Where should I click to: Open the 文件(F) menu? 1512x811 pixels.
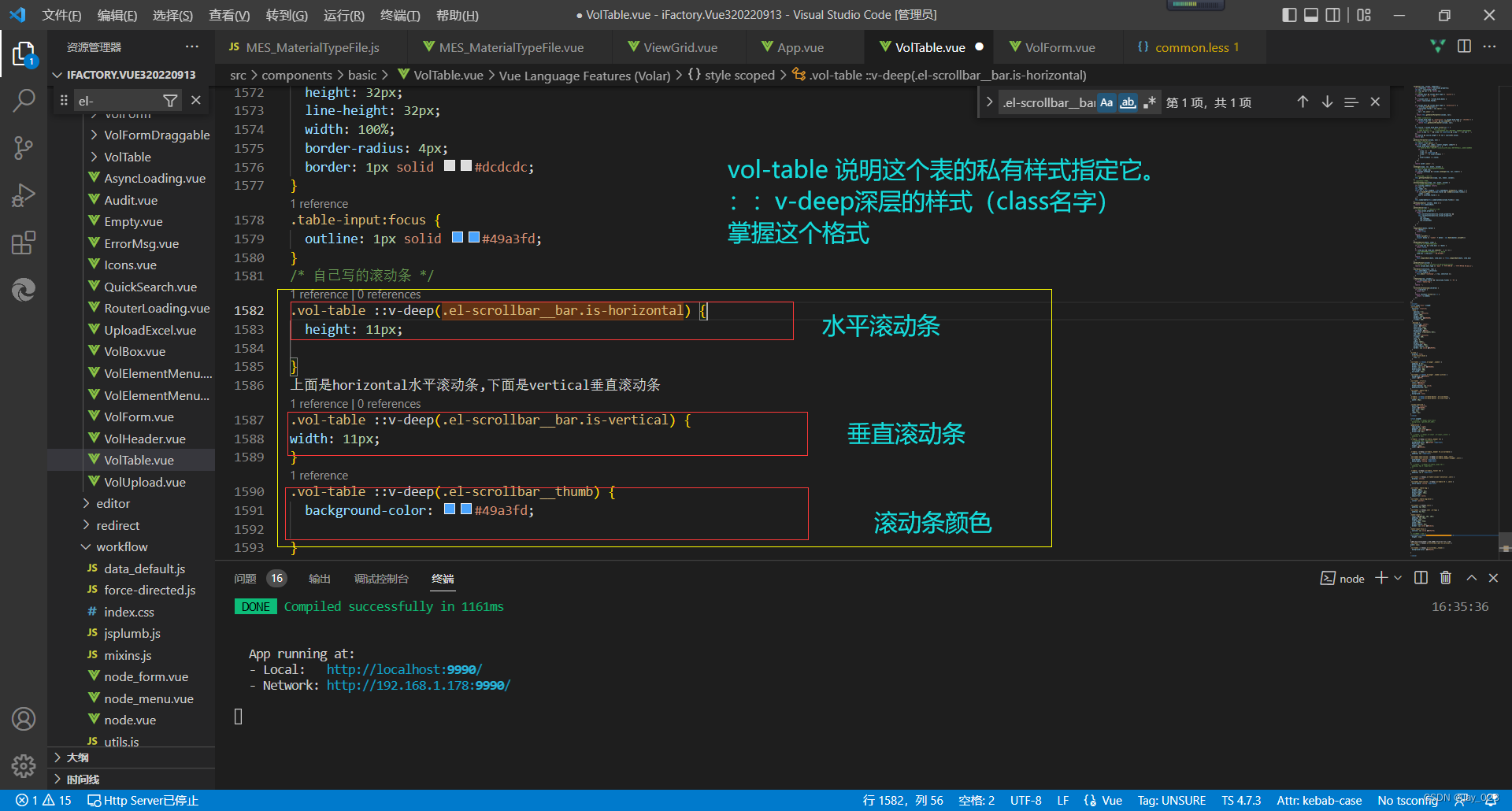coord(61,15)
